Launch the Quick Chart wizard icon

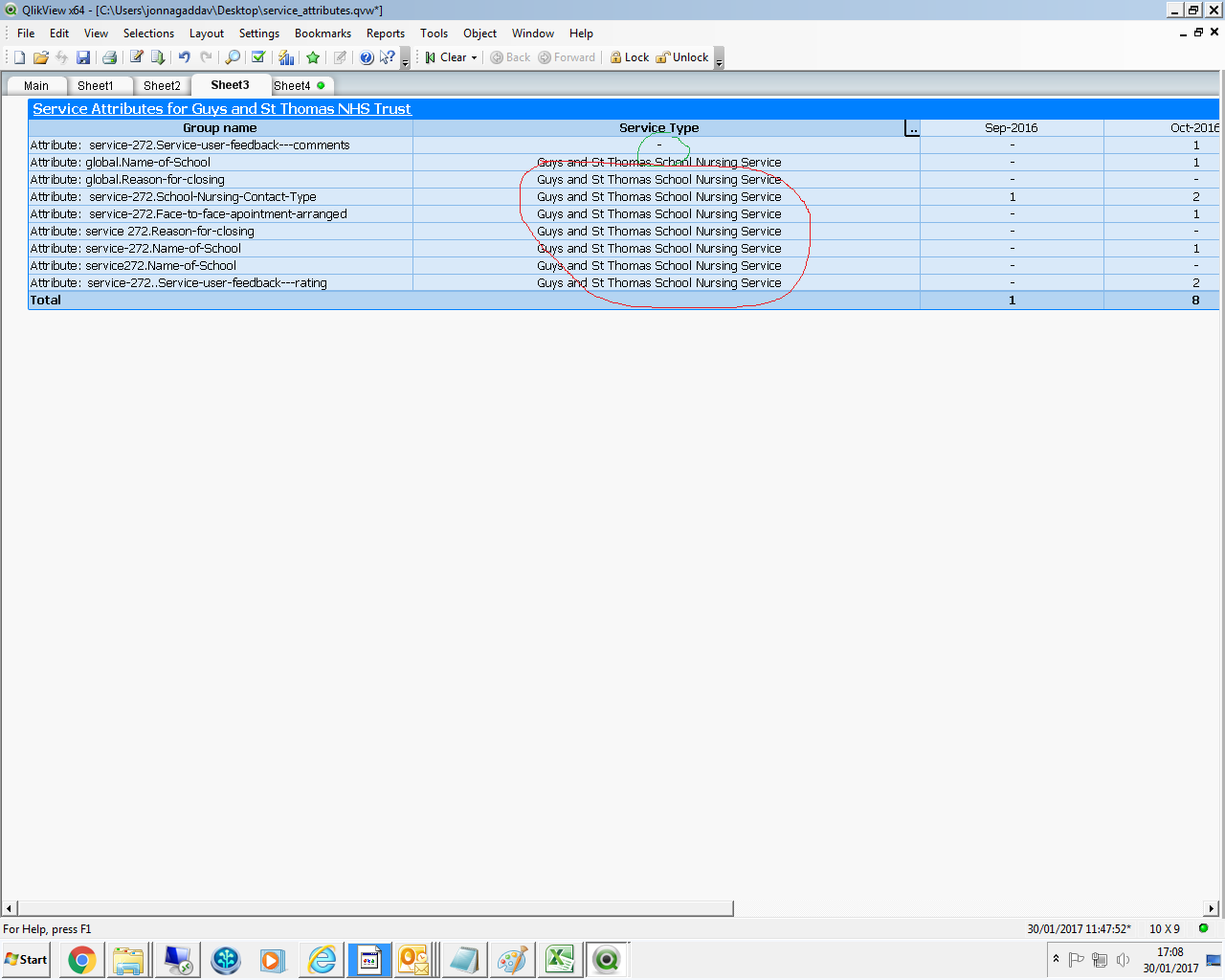pyautogui.click(x=286, y=57)
